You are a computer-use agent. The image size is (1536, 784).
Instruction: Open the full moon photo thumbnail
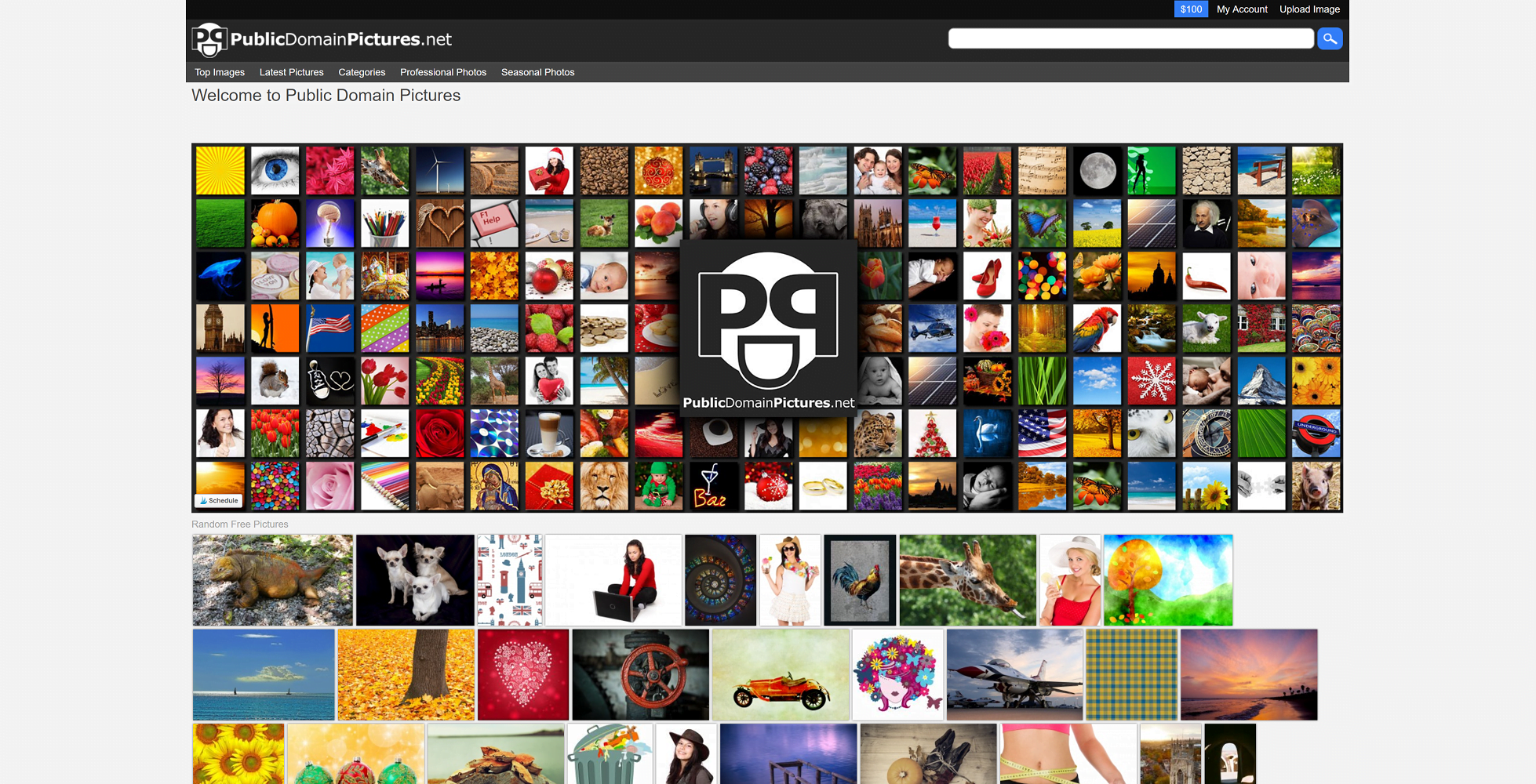point(1097,170)
